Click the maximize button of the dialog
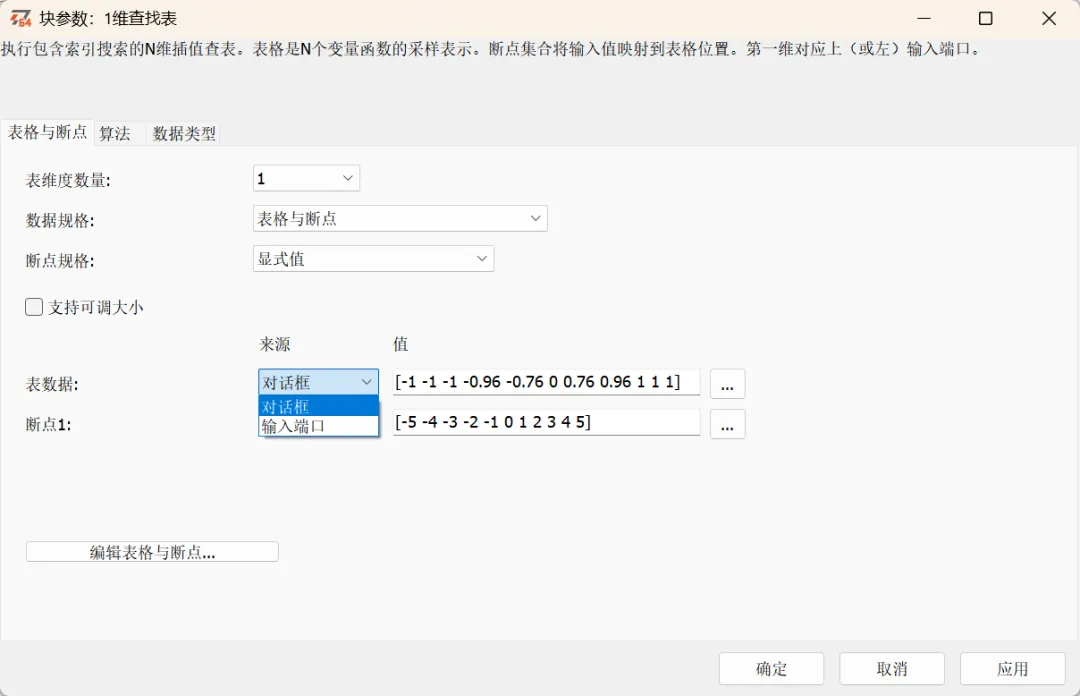This screenshot has width=1080, height=696. 985,18
